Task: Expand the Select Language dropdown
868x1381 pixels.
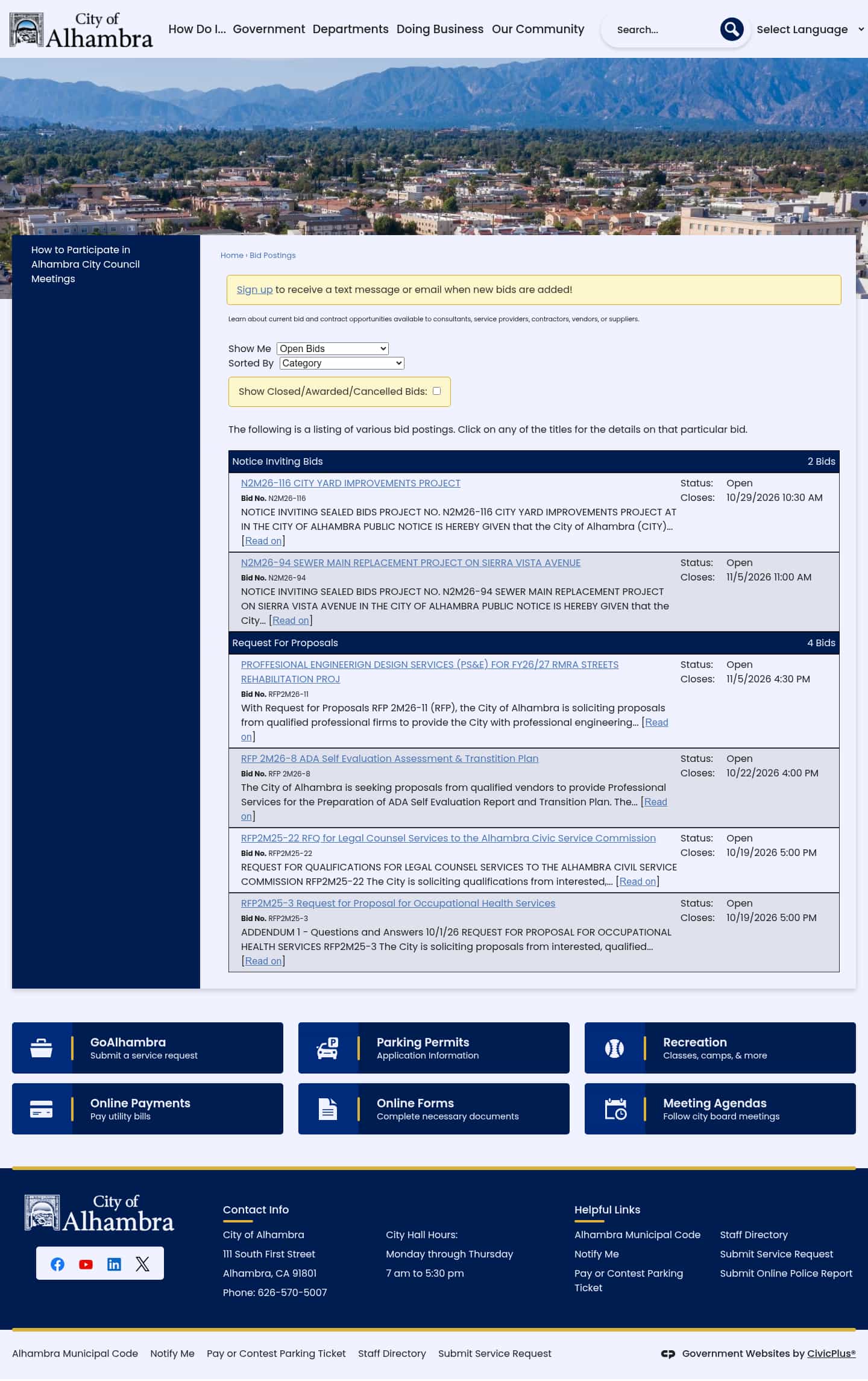Action: click(810, 30)
